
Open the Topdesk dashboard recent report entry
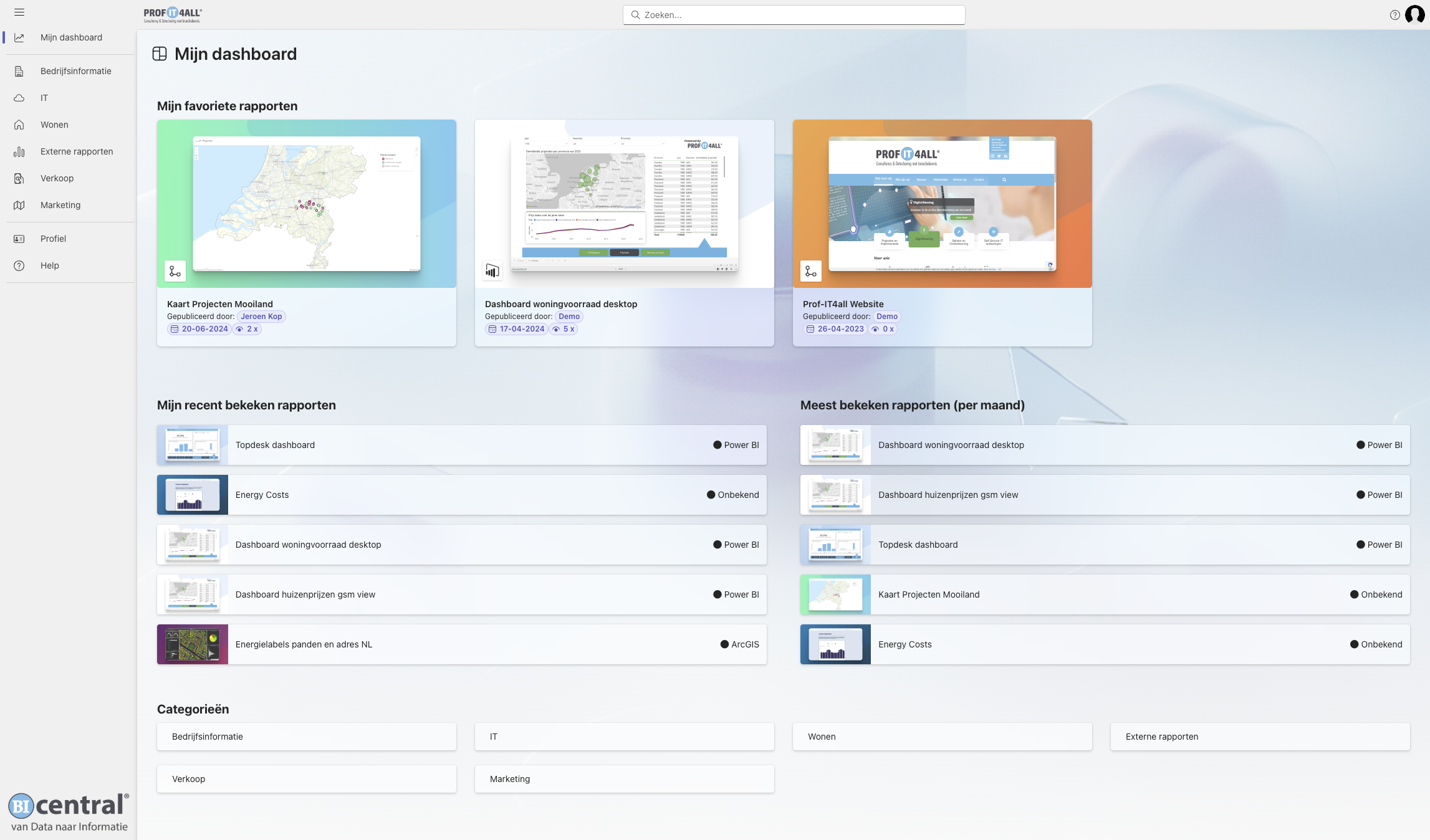point(461,445)
